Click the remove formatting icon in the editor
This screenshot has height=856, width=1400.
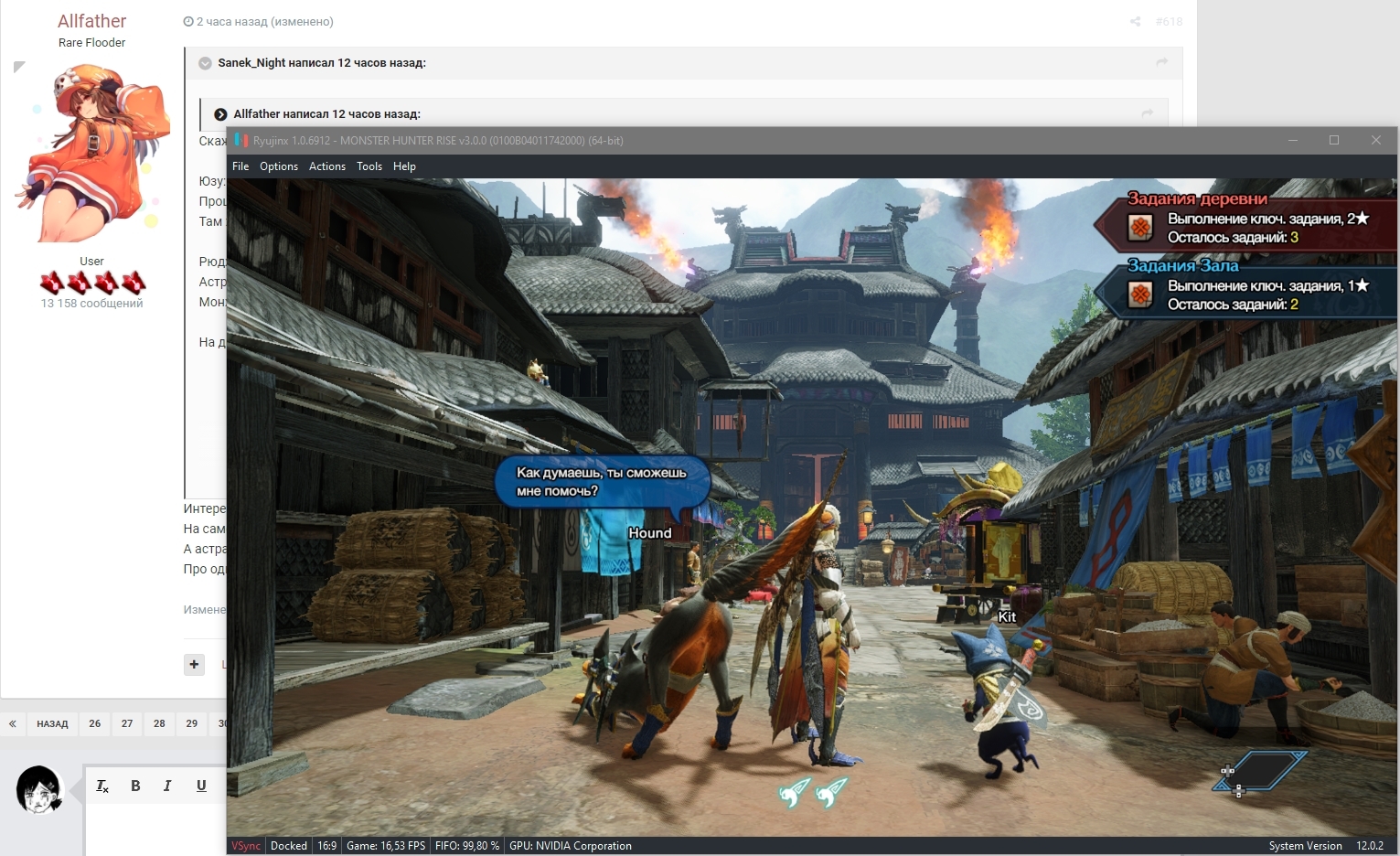click(102, 786)
